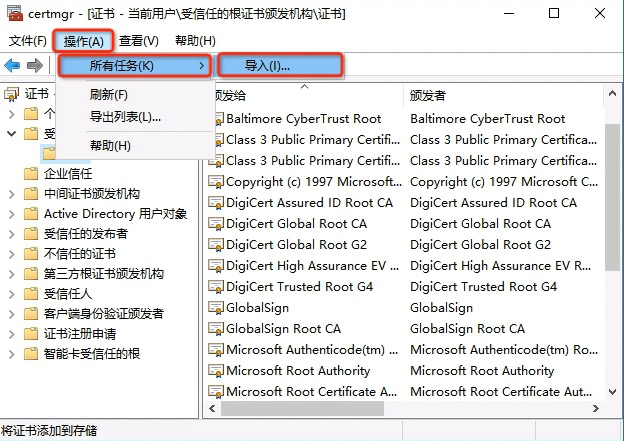Click the Back arrow toolbar icon
Viewport: 624px width, 441px height.
tap(12, 66)
